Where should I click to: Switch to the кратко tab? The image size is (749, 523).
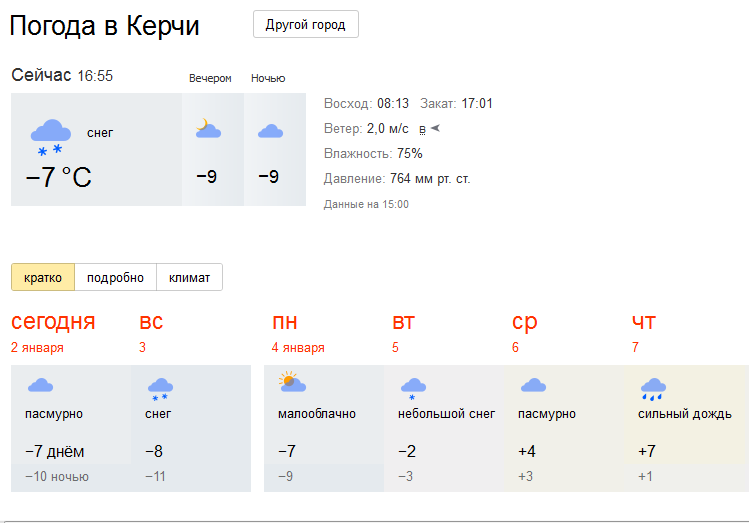(43, 277)
